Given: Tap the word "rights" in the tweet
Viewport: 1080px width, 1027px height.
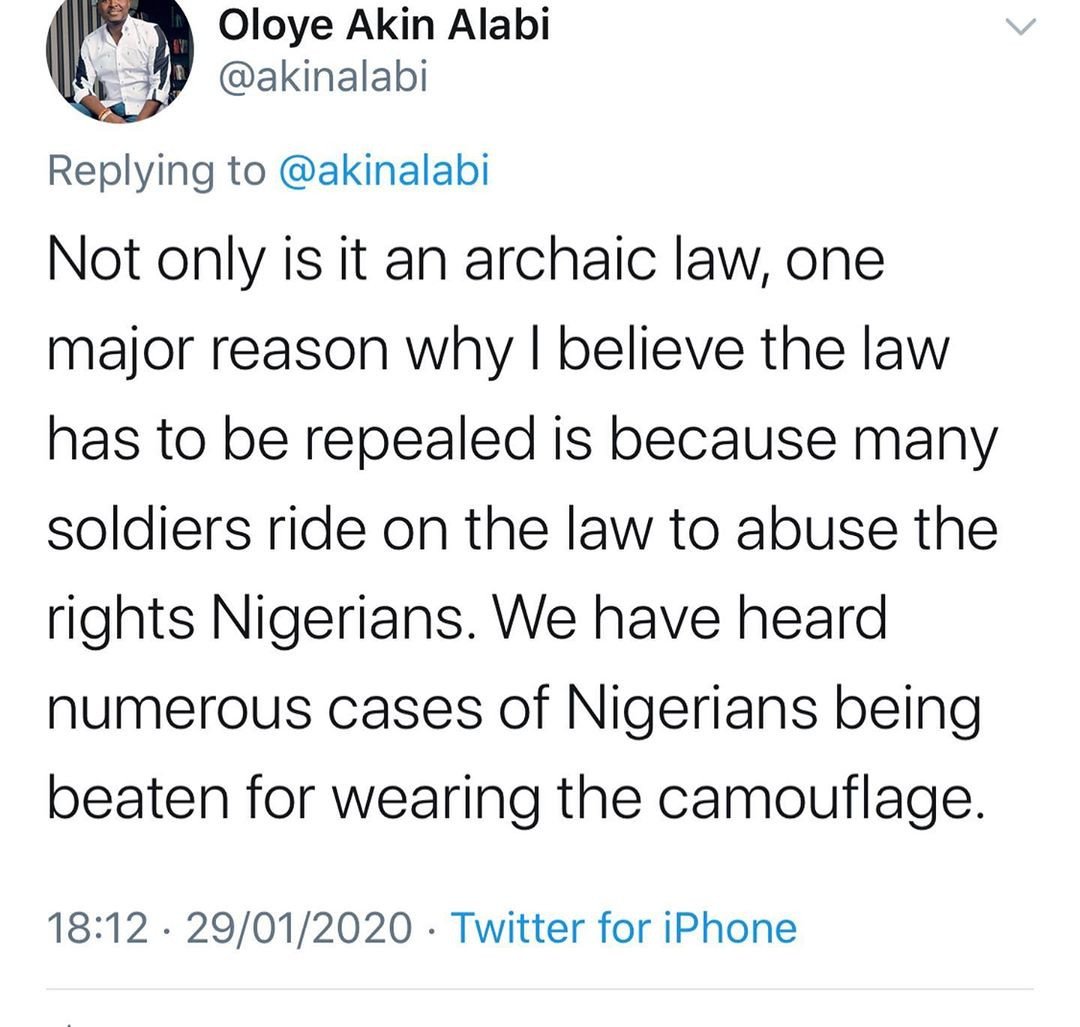Looking at the screenshot, I should point(121,620).
